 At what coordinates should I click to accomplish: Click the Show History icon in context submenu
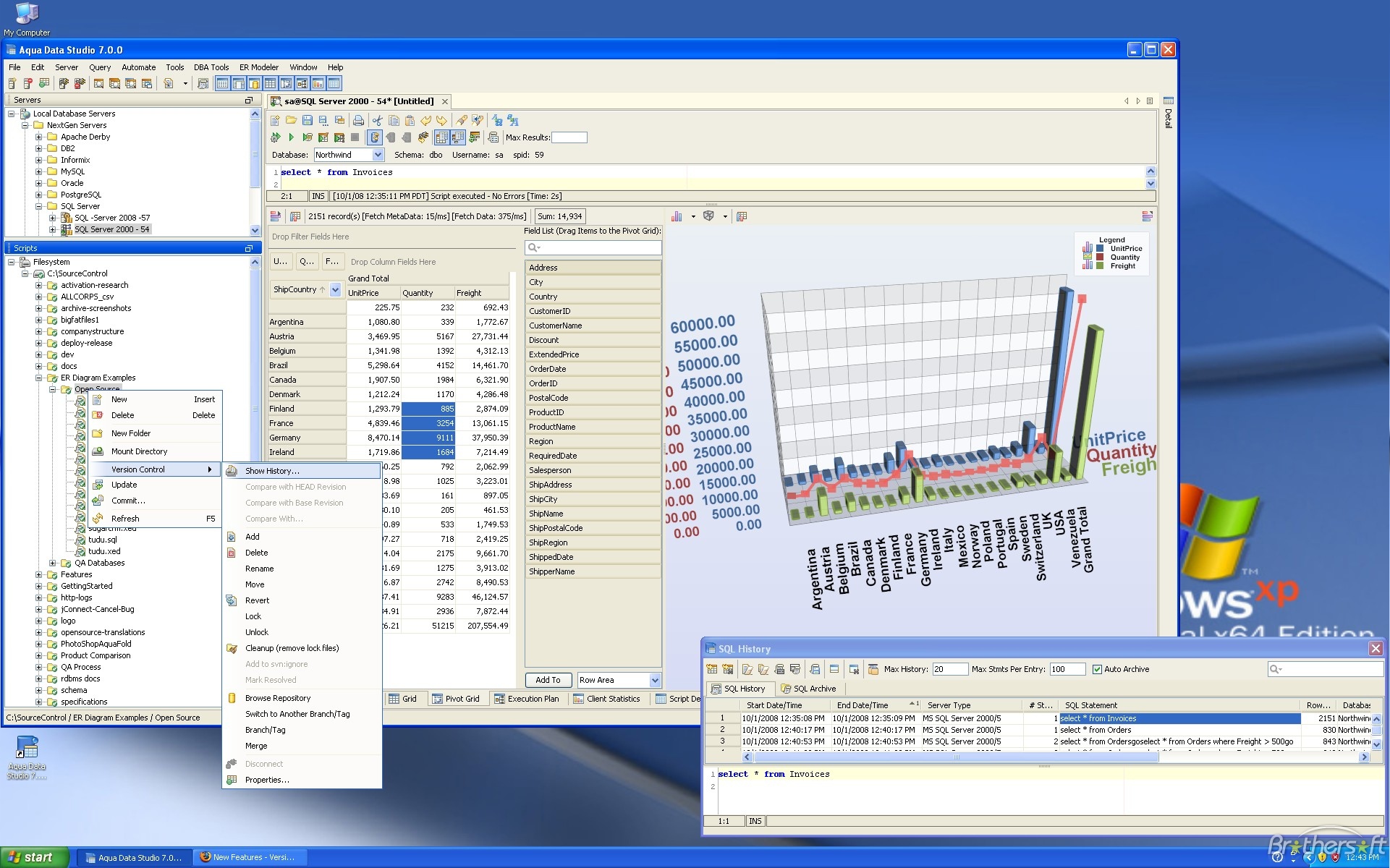click(232, 471)
